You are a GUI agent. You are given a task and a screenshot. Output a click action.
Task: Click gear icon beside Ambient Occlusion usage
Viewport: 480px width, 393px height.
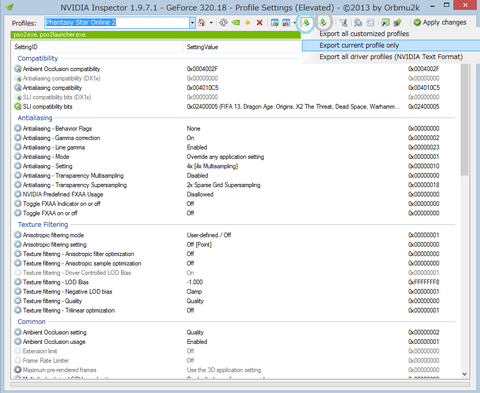click(18, 342)
